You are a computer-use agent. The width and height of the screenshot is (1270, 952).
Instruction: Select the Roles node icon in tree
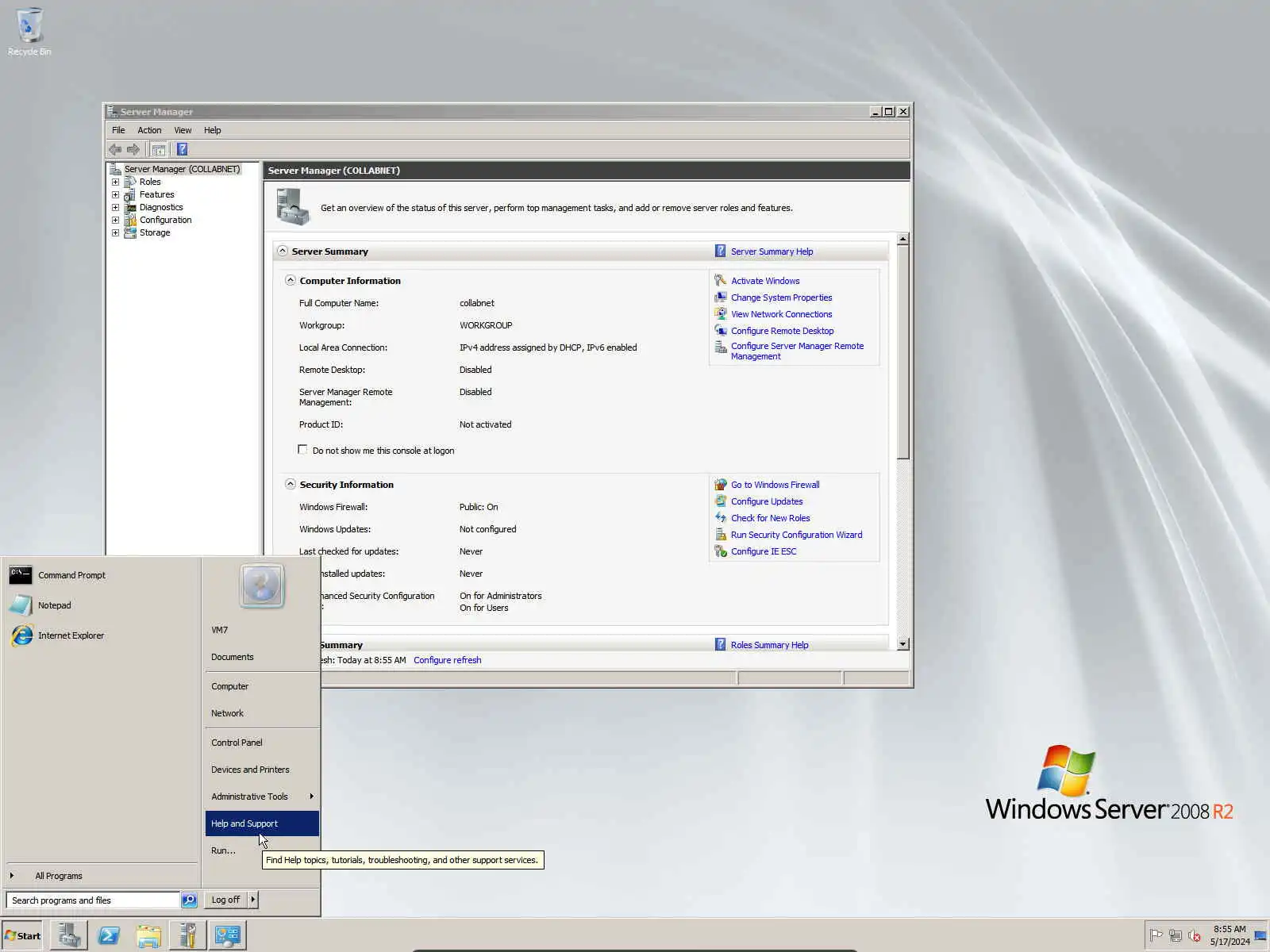(130, 182)
